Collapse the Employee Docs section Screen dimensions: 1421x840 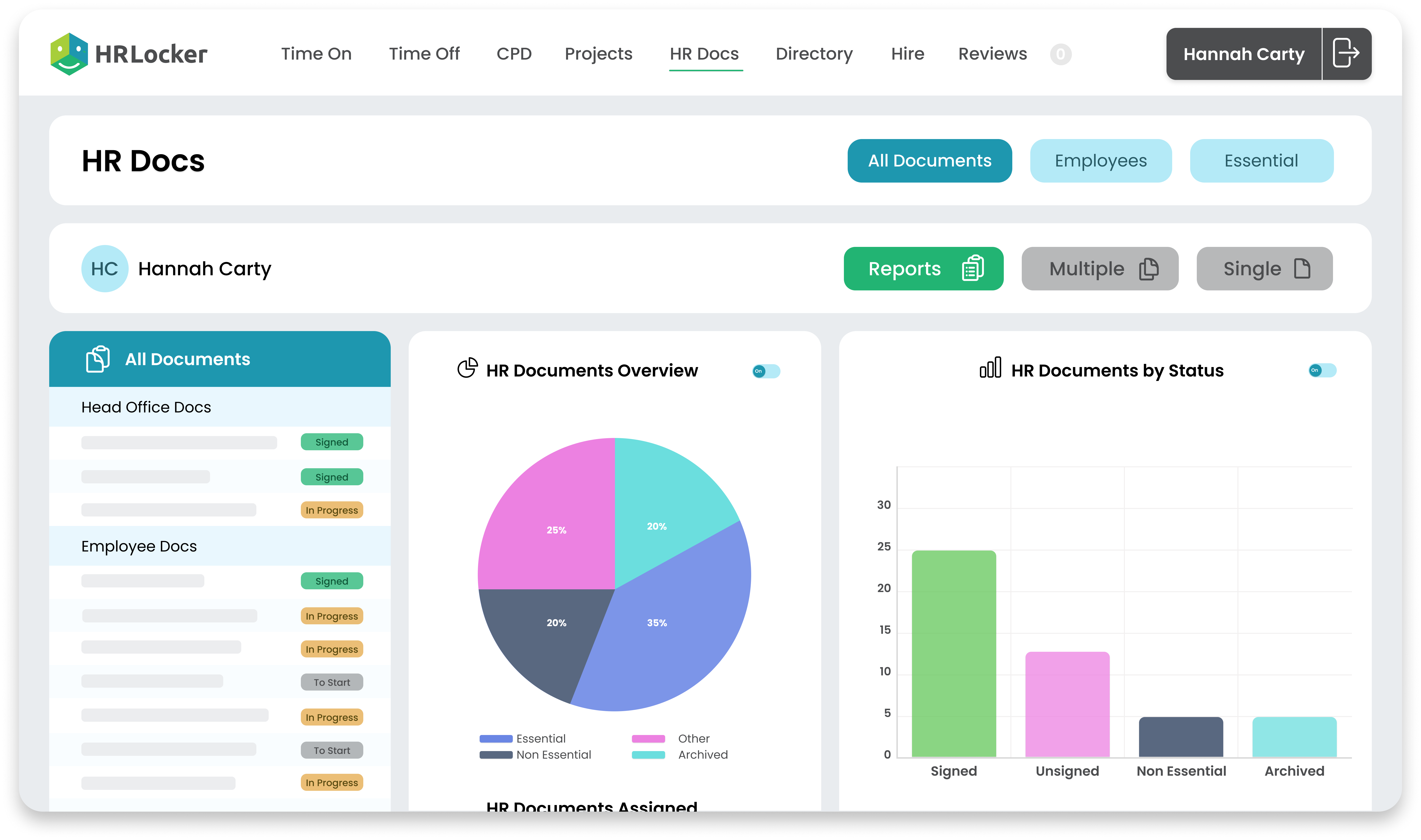[x=139, y=546]
